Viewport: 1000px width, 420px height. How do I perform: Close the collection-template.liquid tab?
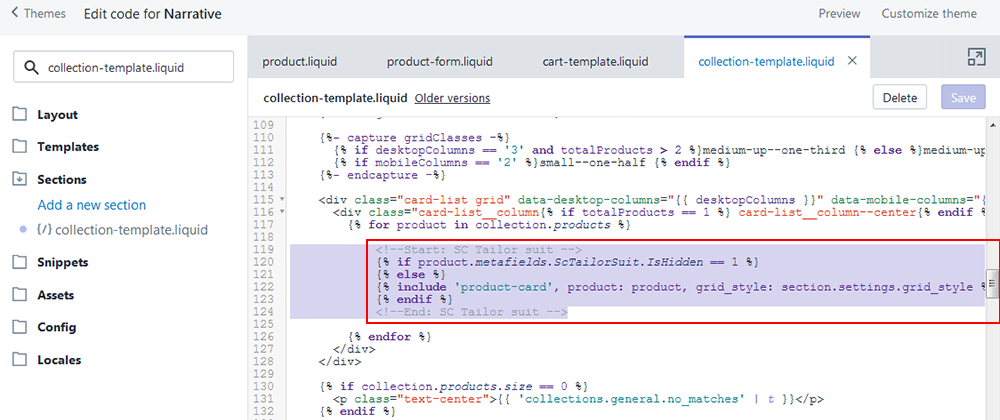pyautogui.click(x=852, y=61)
